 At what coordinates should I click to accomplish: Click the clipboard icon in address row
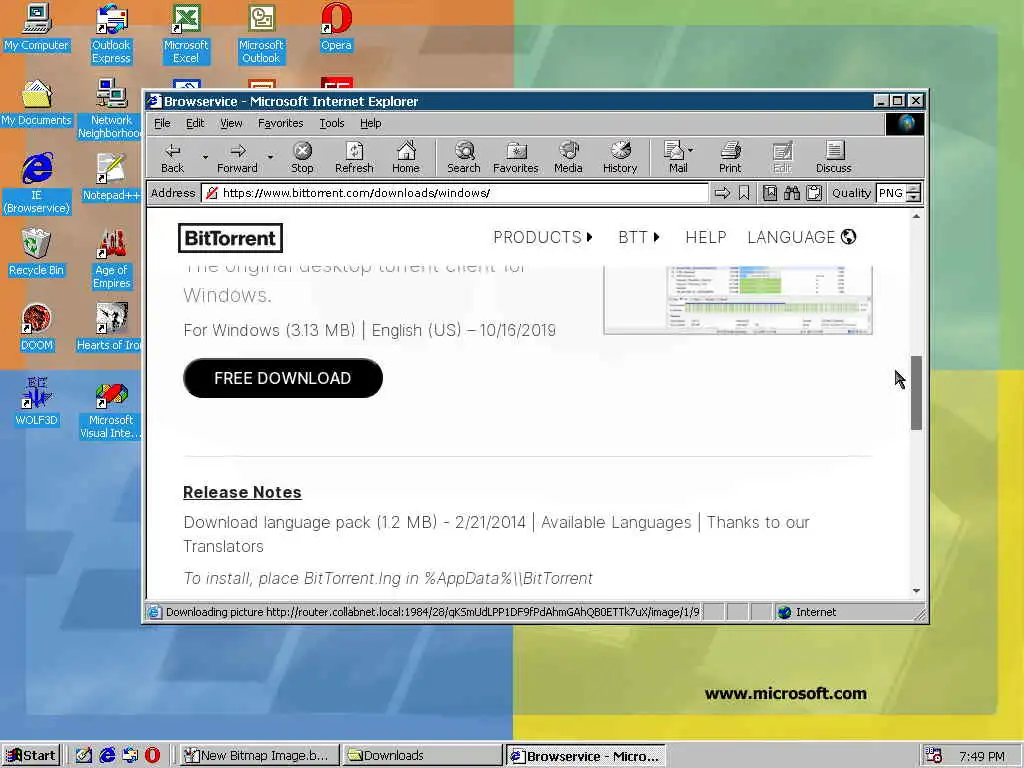coord(814,193)
